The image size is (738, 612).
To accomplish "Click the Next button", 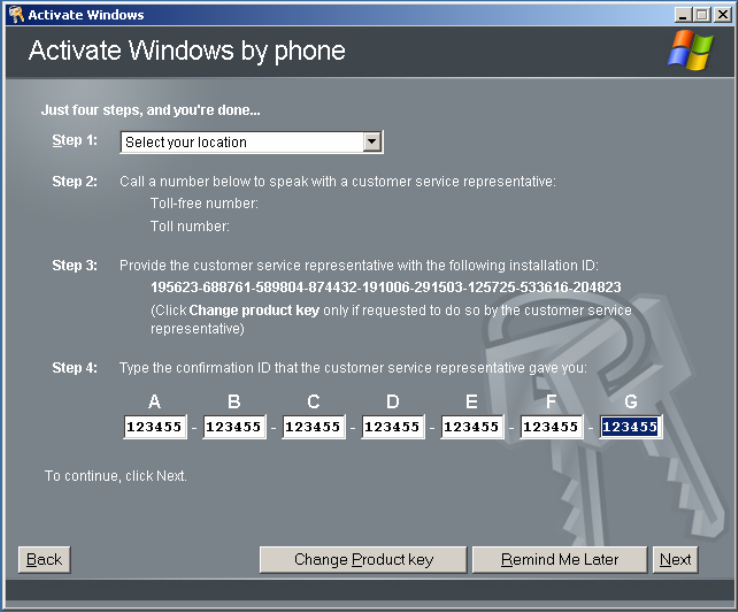I will (675, 559).
